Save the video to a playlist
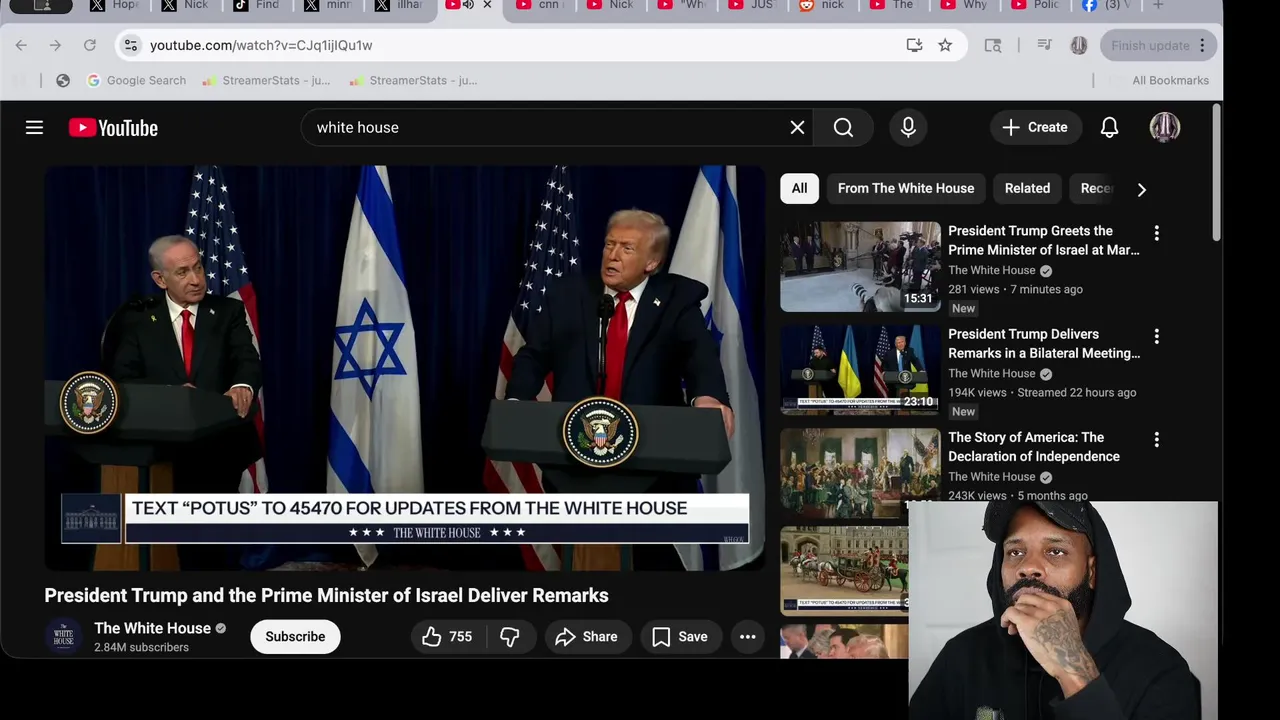Screen dimensions: 1280x720 [680, 636]
